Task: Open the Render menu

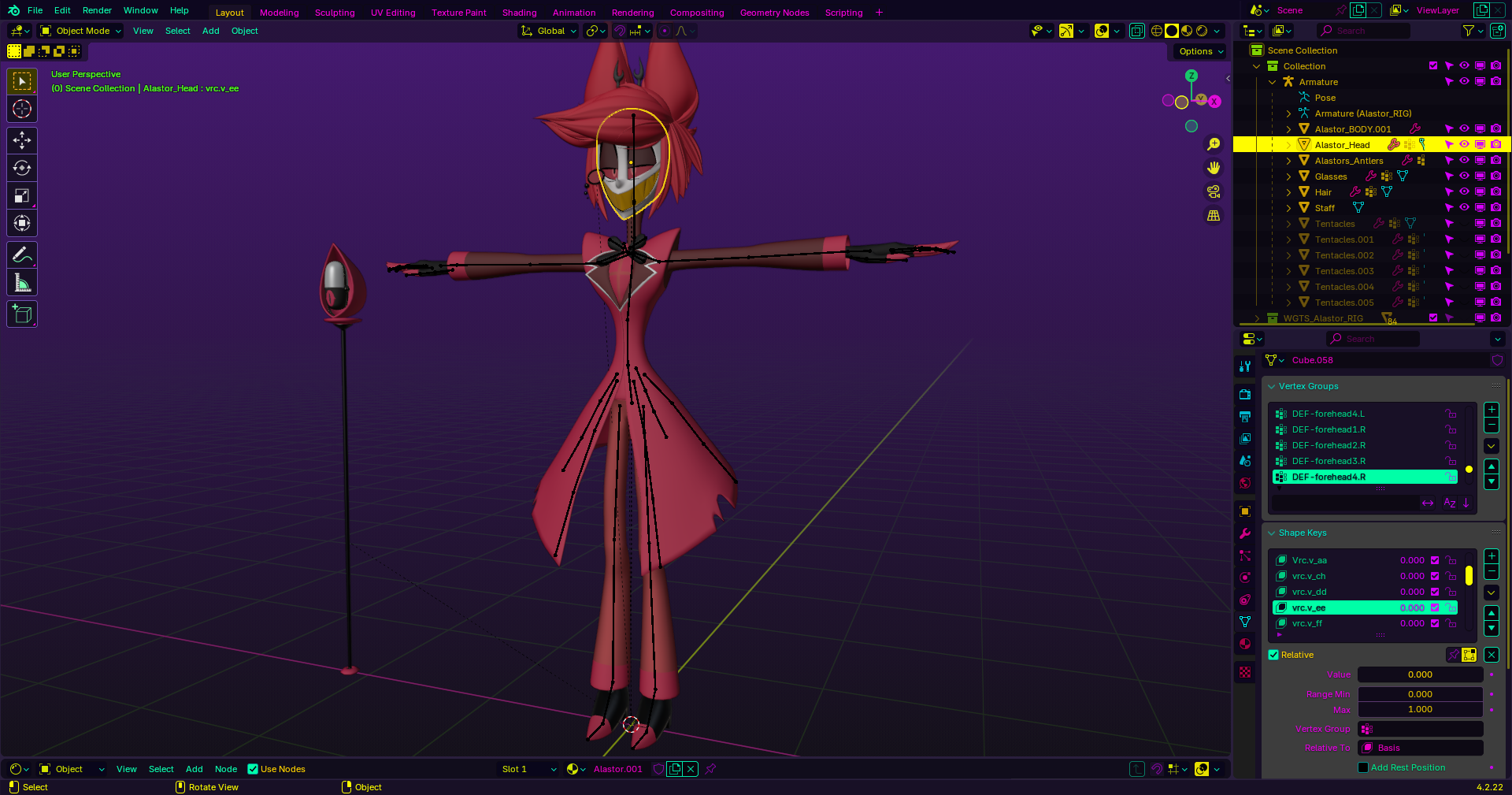Action: tap(97, 10)
